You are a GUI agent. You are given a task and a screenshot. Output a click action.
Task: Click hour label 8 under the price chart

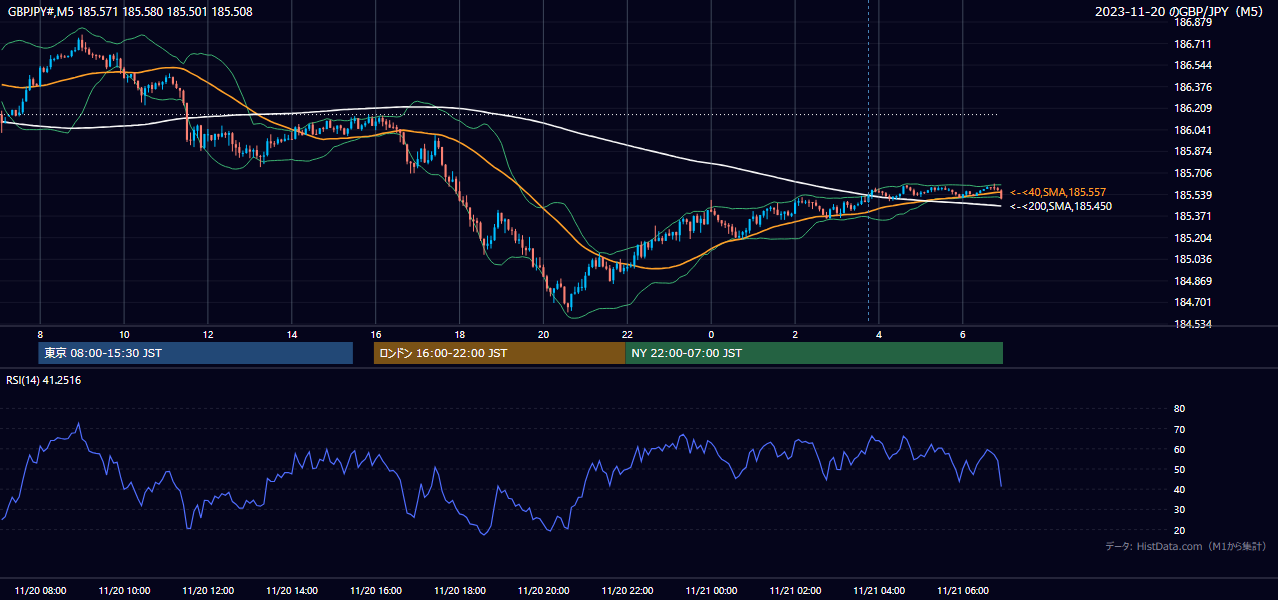40,334
